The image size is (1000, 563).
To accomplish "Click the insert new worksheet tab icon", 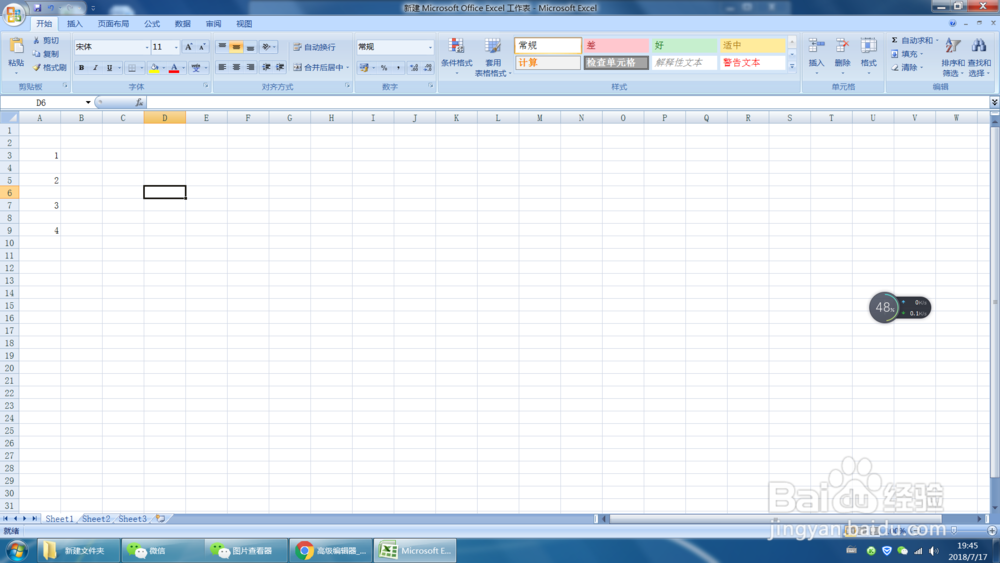I will [160, 518].
